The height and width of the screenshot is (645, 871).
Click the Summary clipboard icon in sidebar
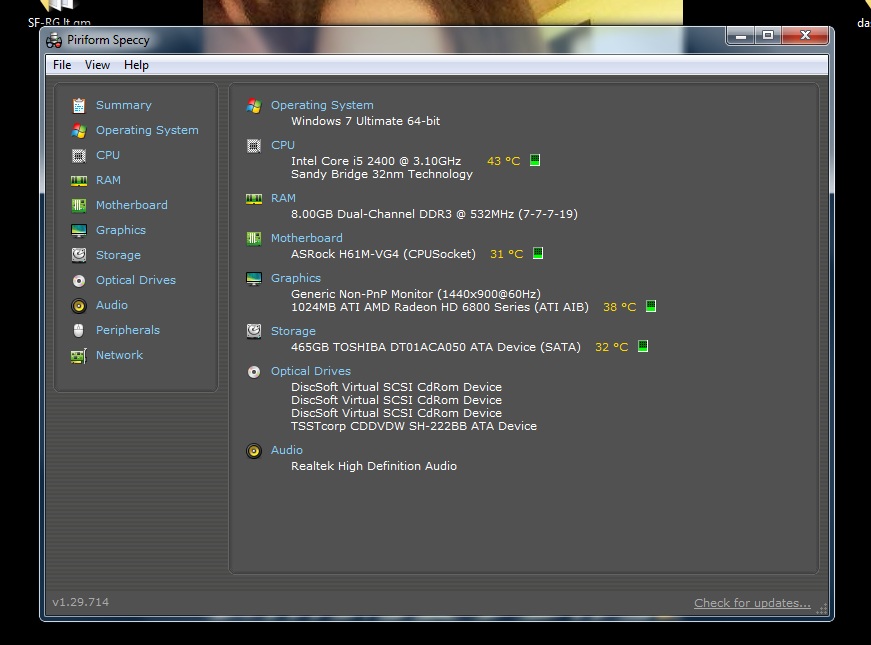click(79, 105)
